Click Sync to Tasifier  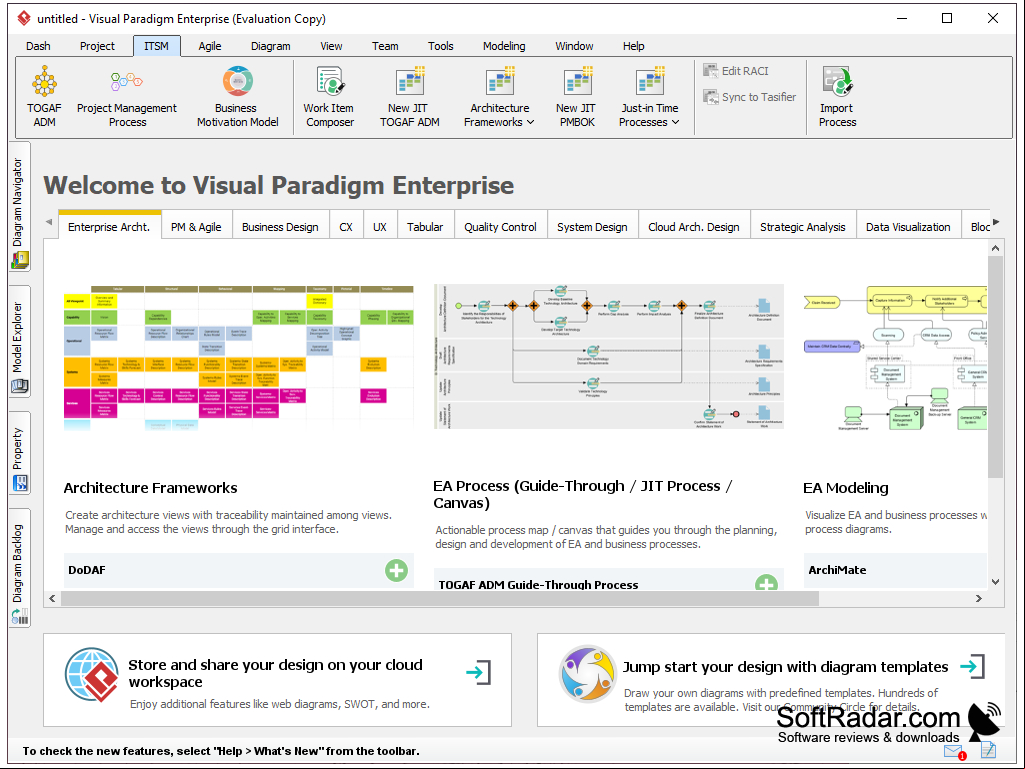coord(749,97)
